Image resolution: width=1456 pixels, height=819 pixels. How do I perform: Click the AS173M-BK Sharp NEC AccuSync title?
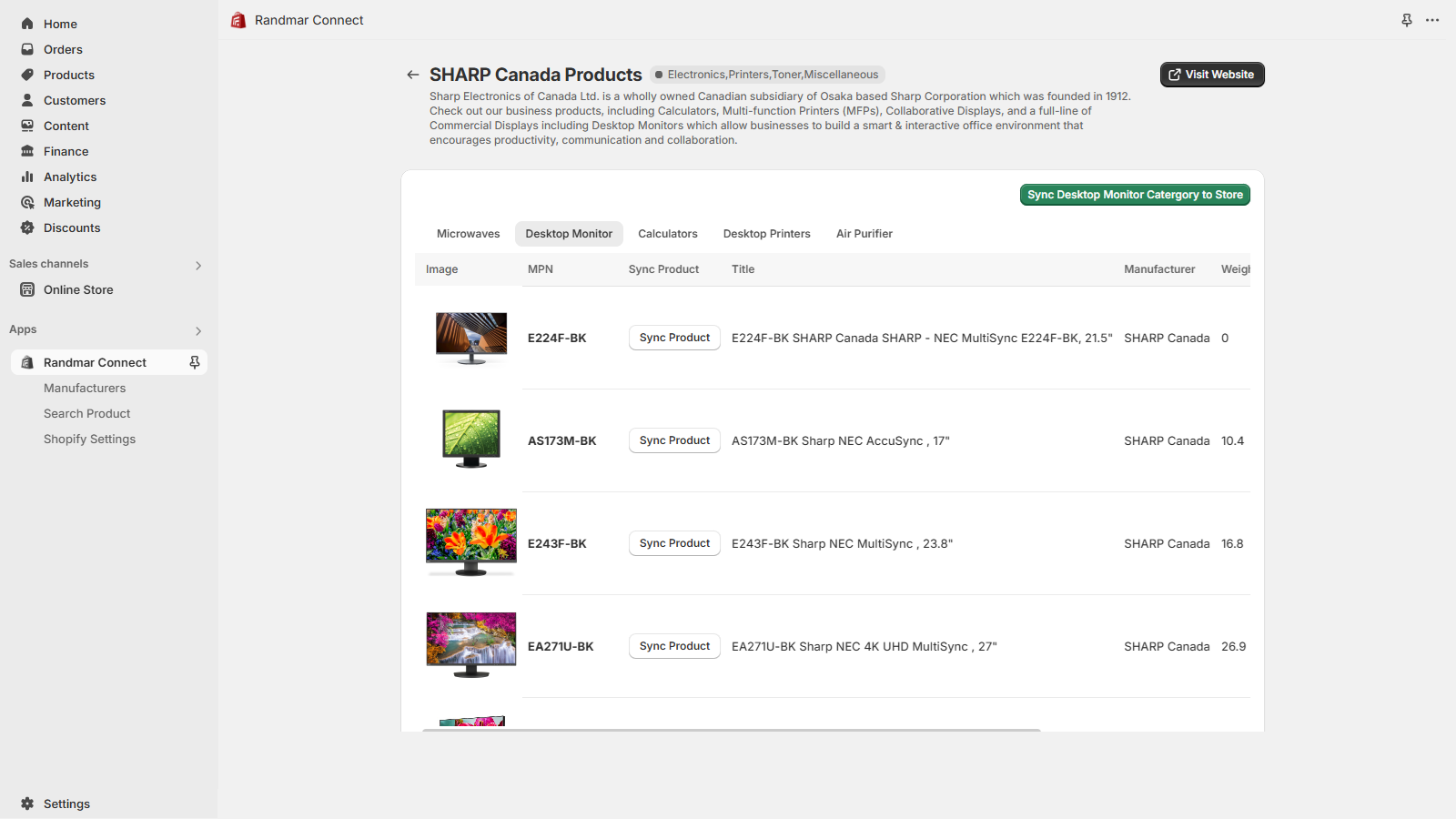tap(840, 440)
